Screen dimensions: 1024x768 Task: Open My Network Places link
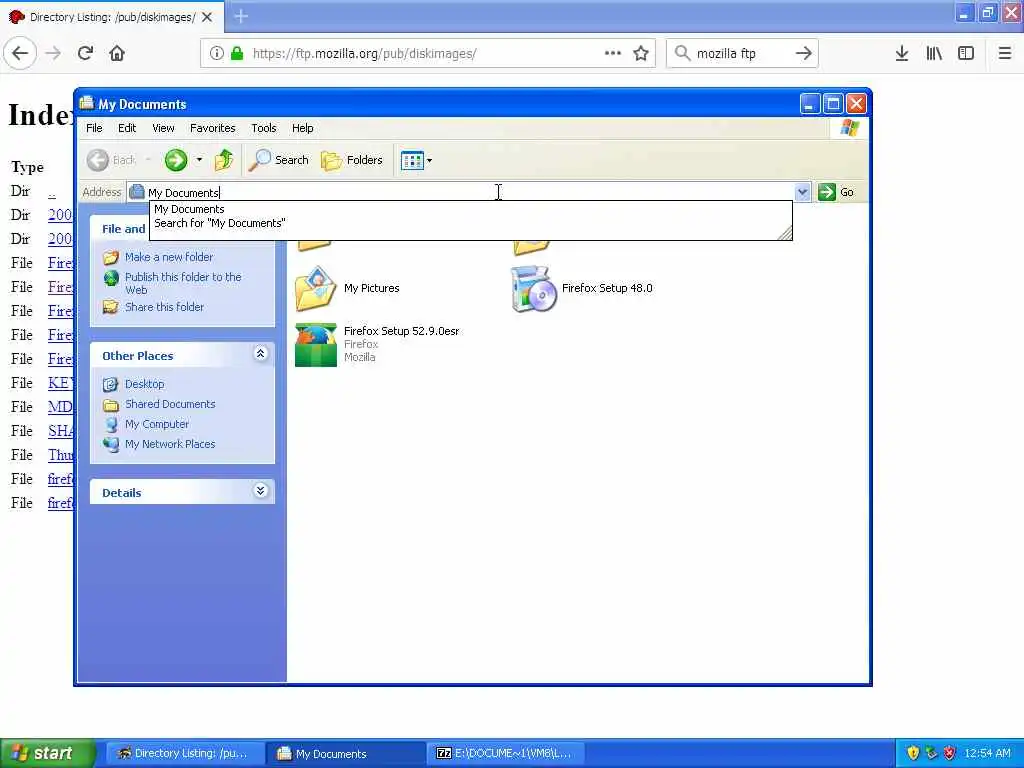click(170, 444)
